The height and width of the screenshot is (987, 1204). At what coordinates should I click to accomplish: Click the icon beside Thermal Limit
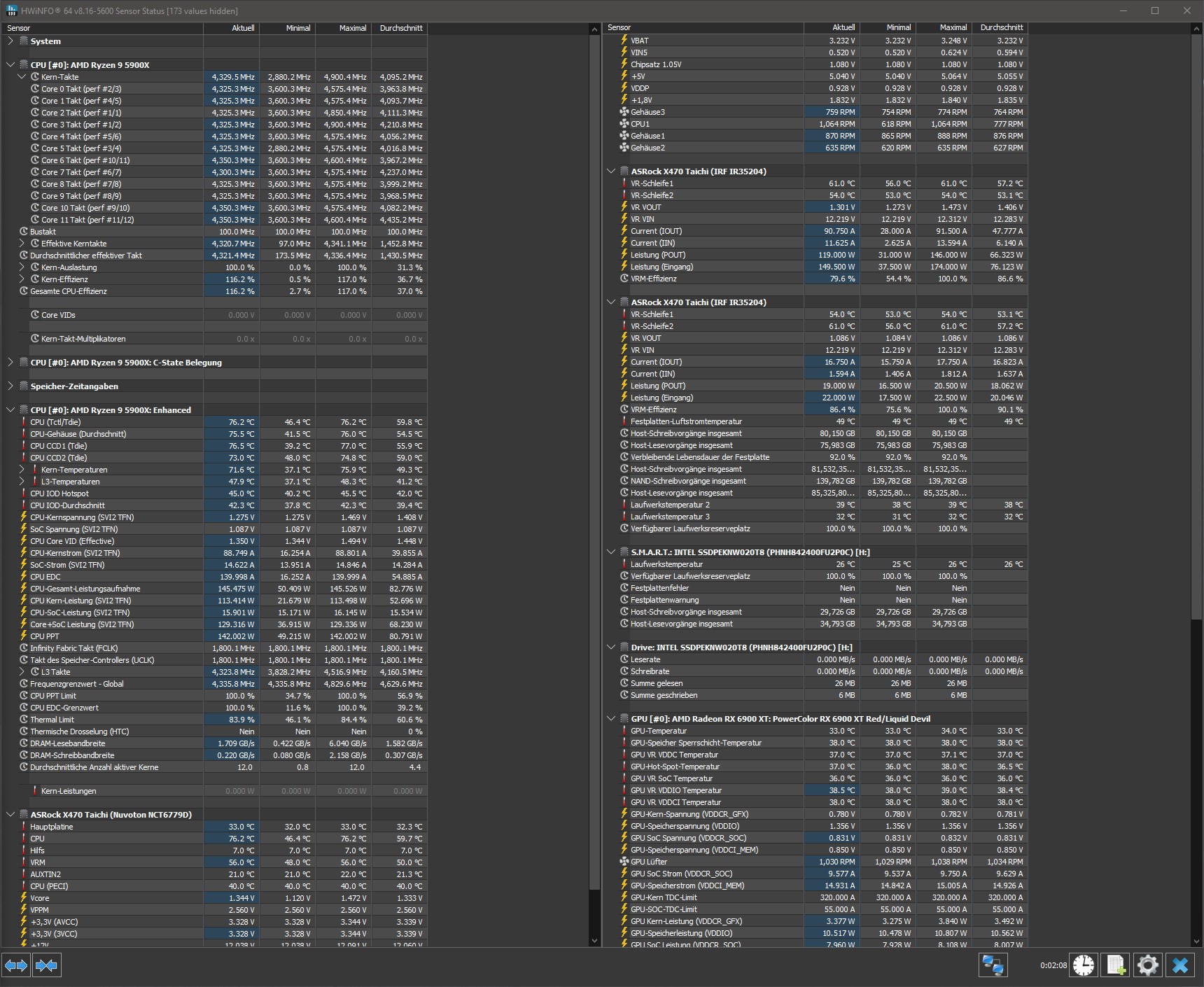(x=24, y=720)
